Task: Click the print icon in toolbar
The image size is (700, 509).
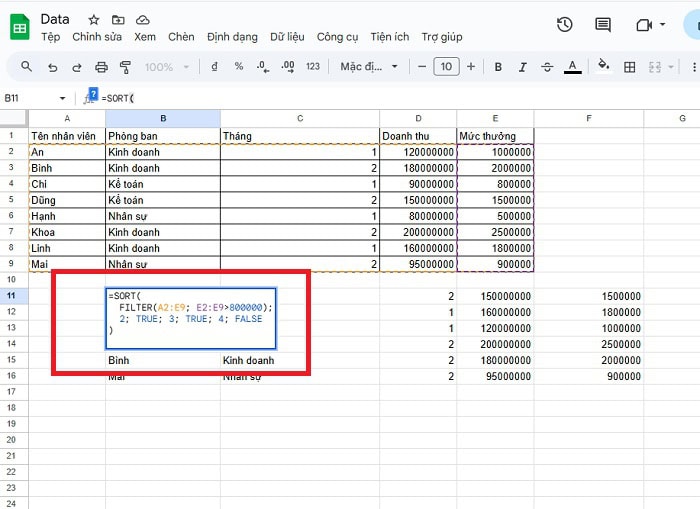Action: (101, 67)
